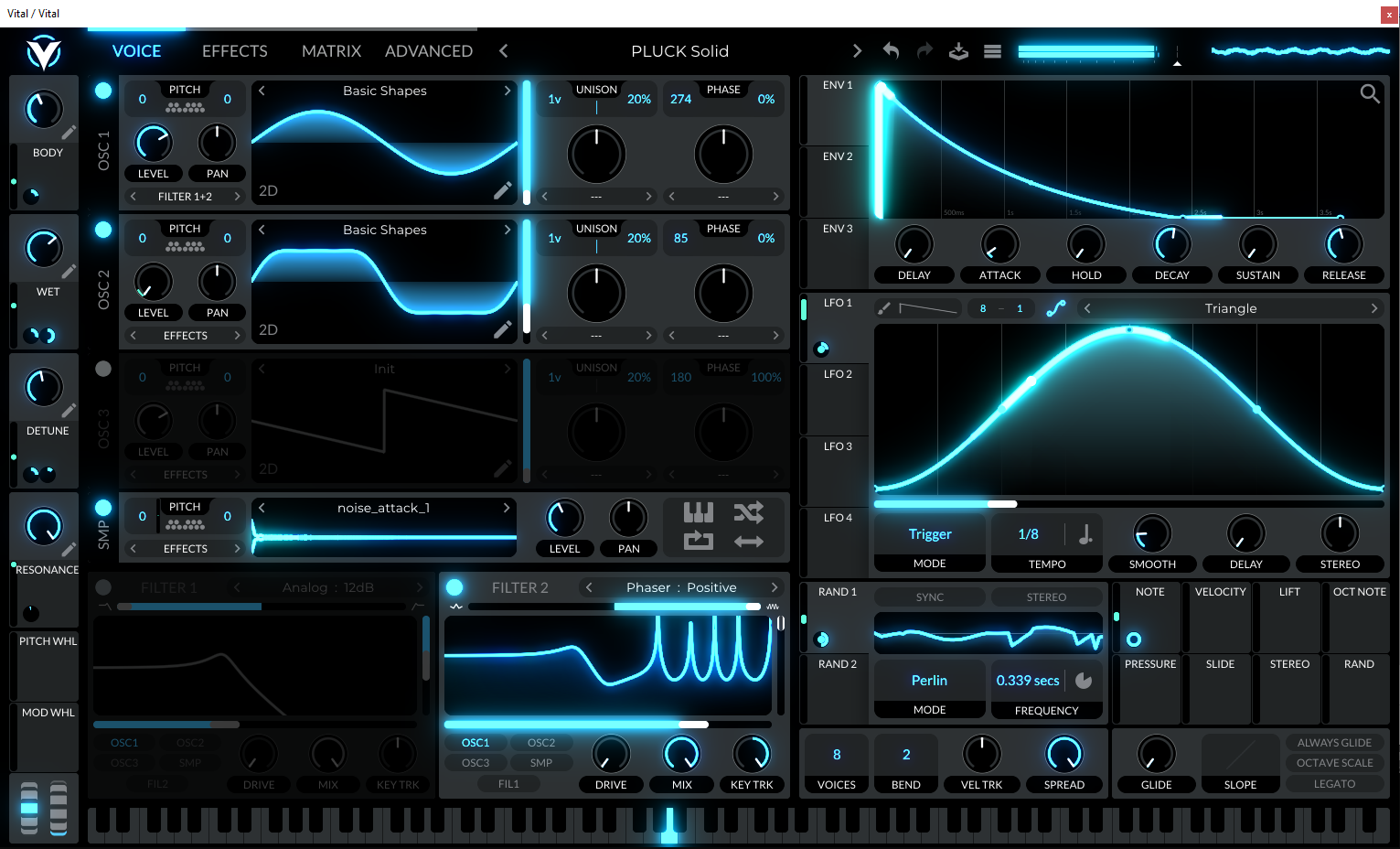Image resolution: width=1400 pixels, height=849 pixels.
Task: Click the ENV 1 decay knob
Action: click(1171, 245)
